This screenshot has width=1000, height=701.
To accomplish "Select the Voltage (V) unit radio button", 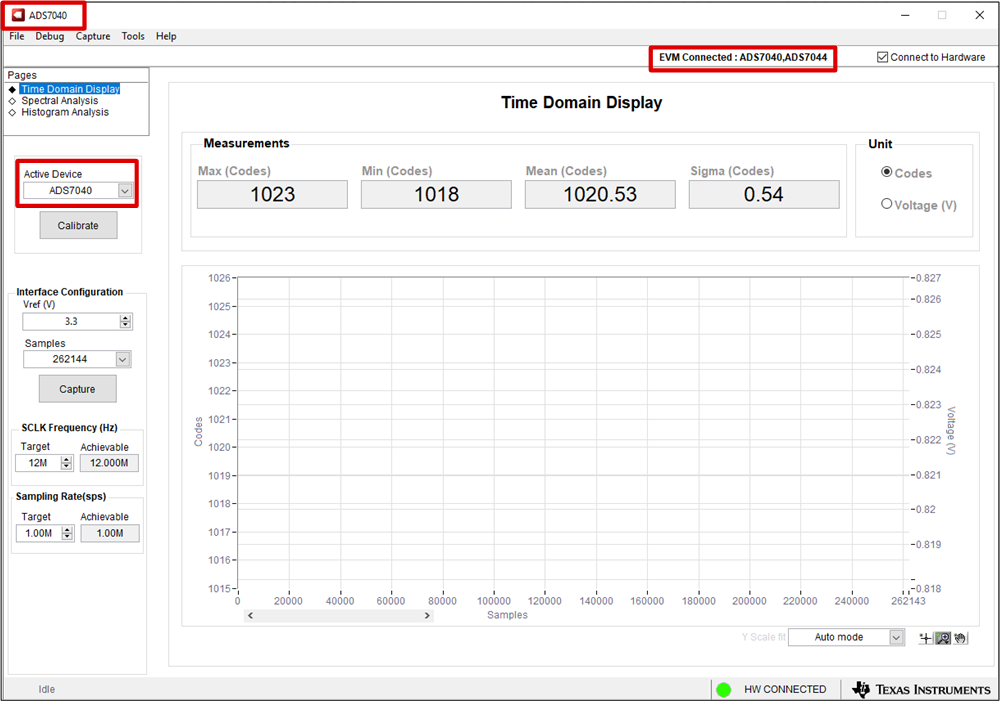I will 886,204.
